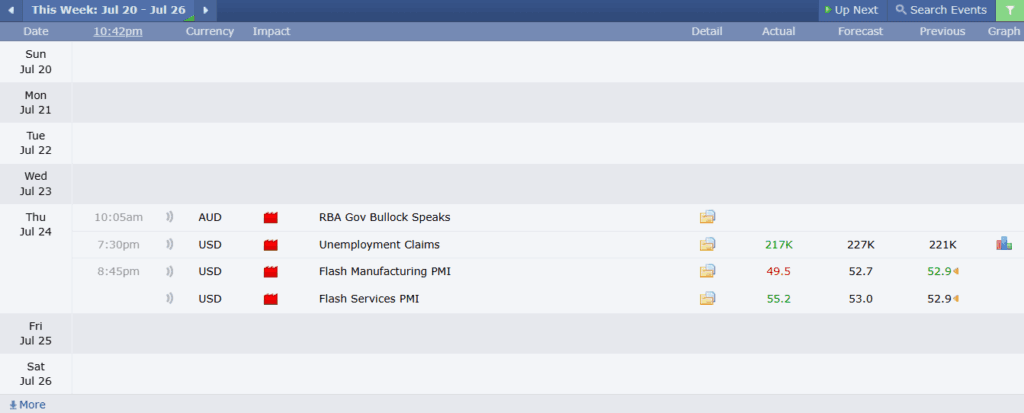Screen dimensions: 1024x413
Task: Toggle sound alert for RBA Gov Bullock Speaks
Action: coord(170,217)
